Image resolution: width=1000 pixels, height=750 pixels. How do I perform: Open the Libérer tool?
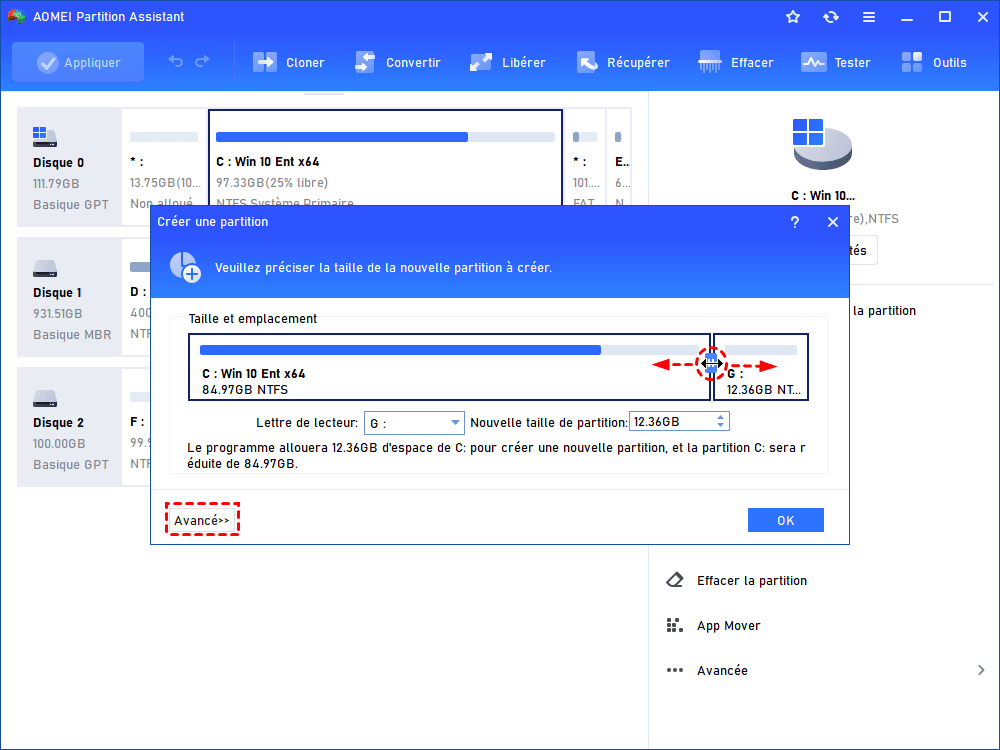click(x=508, y=62)
